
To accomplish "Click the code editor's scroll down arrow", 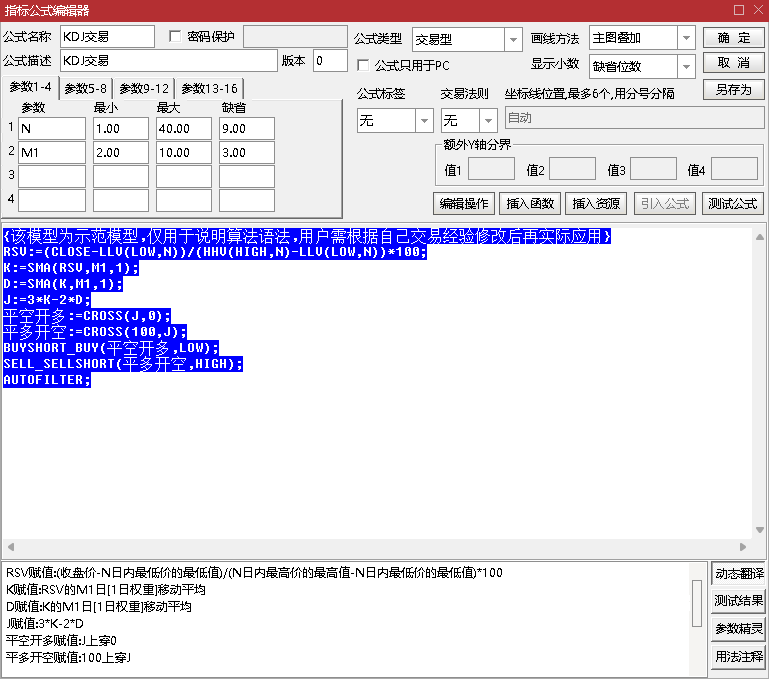I will [760, 530].
